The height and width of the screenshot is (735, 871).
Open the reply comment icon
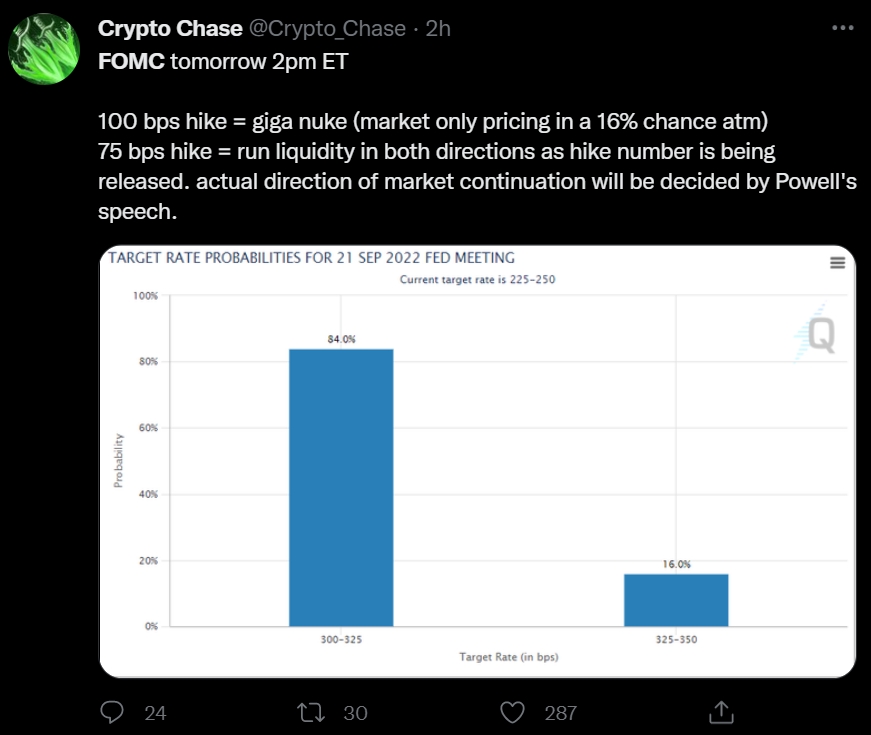[112, 712]
